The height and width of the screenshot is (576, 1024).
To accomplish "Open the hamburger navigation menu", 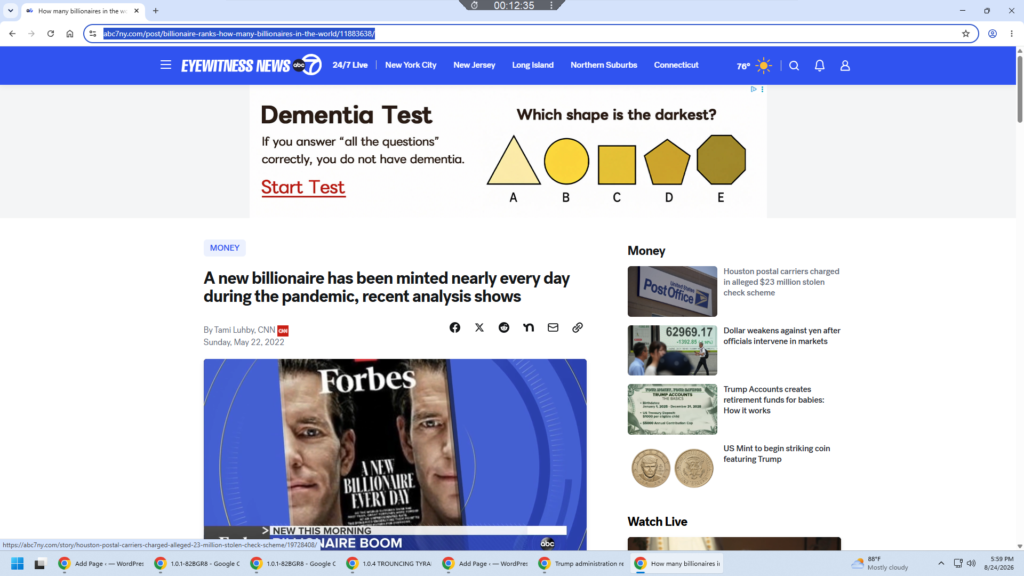I will point(166,65).
